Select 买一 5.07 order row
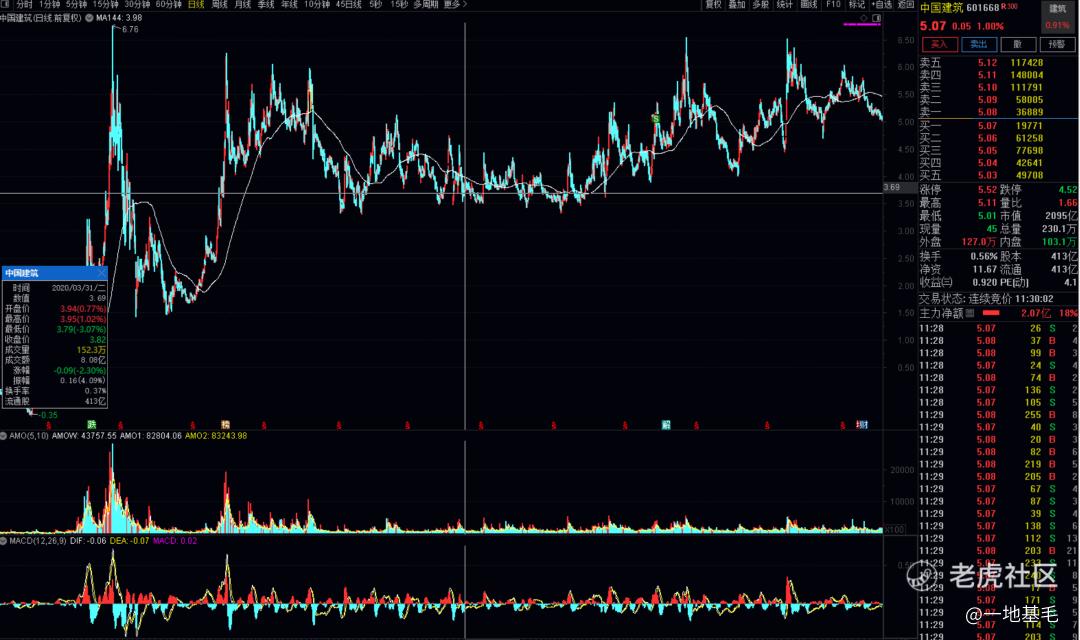Image resolution: width=1080 pixels, height=640 pixels. tap(997, 125)
